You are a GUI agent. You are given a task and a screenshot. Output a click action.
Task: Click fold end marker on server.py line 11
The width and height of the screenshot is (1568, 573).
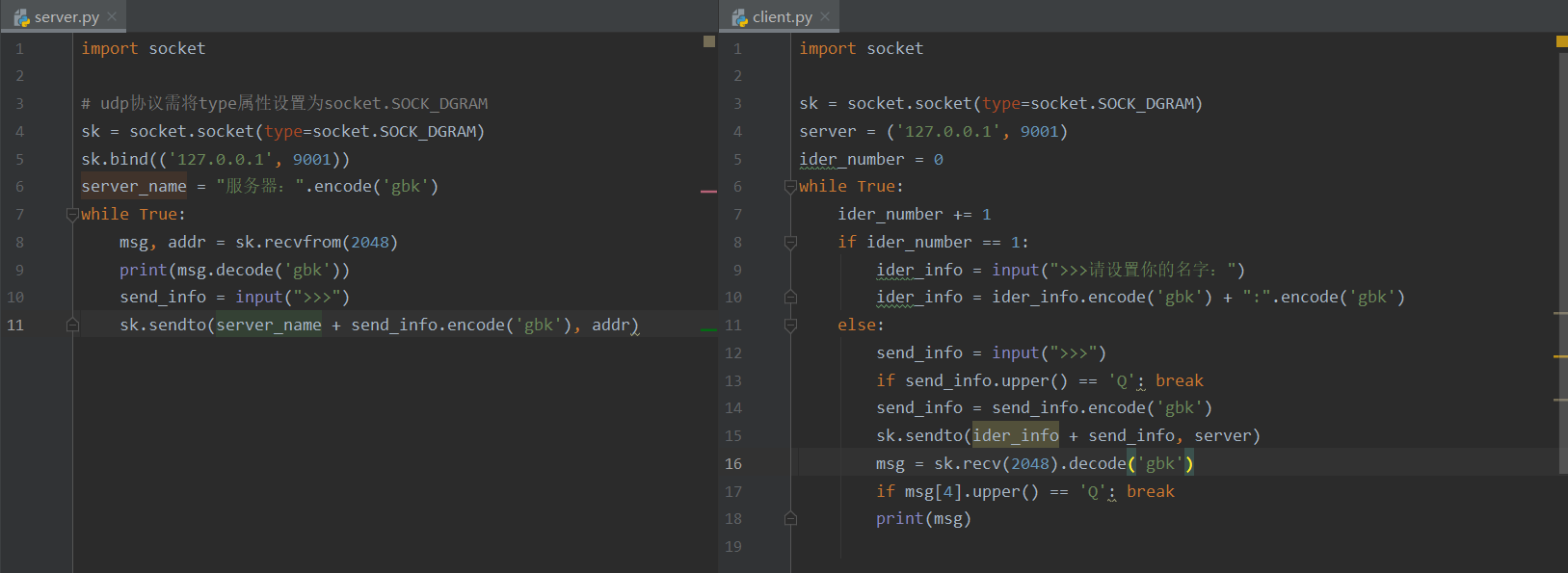72,326
